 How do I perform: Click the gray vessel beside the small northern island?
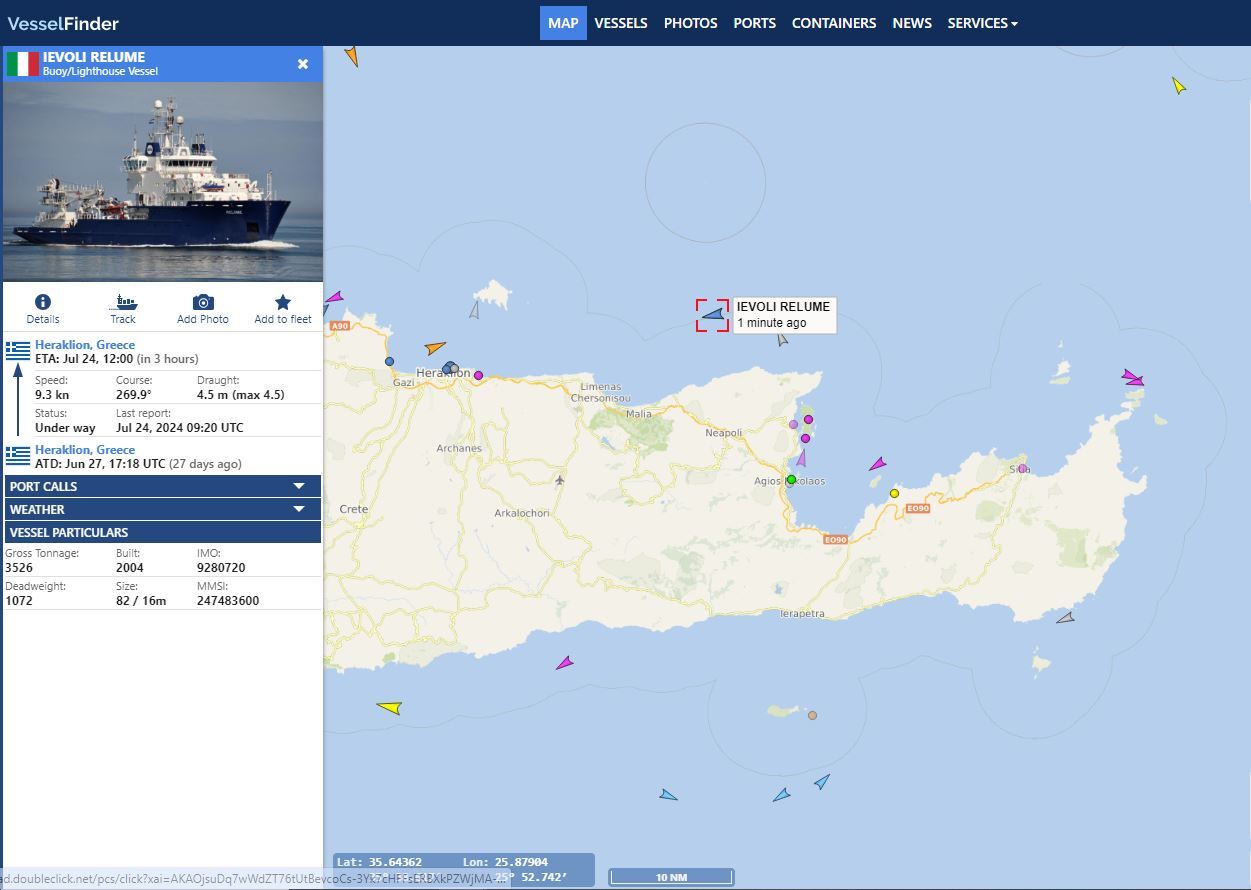click(475, 311)
